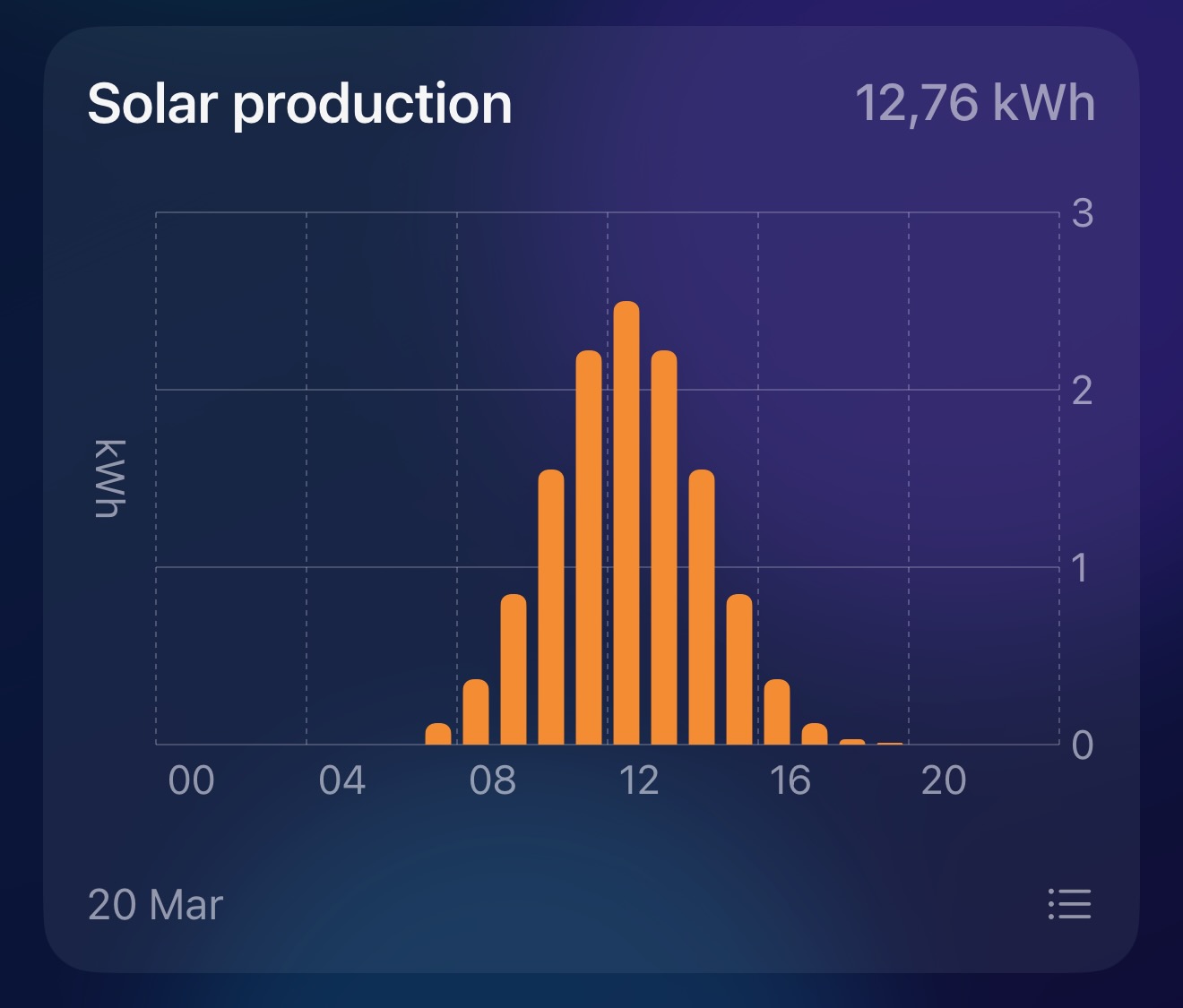Click the last tiny bar near 19
Screen dimensions: 1183x1008
click(x=892, y=745)
